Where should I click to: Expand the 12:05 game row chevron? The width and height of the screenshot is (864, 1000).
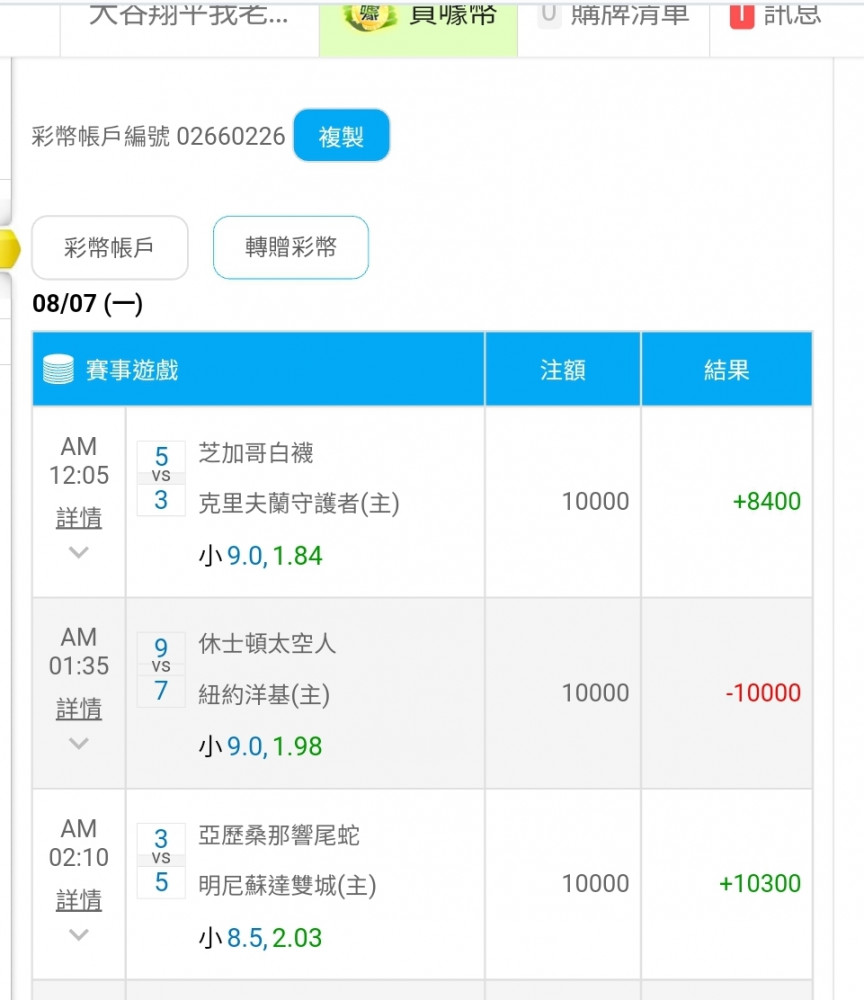[78, 552]
